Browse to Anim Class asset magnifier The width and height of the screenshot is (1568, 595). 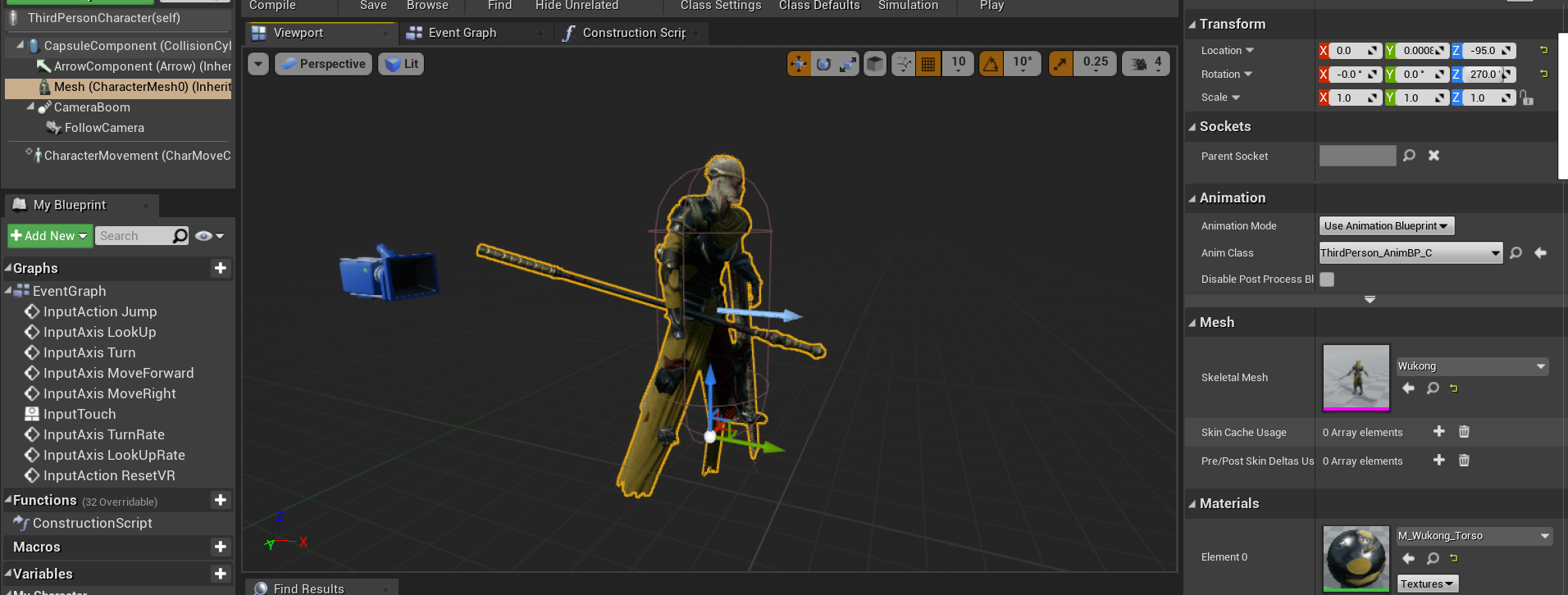point(1516,252)
